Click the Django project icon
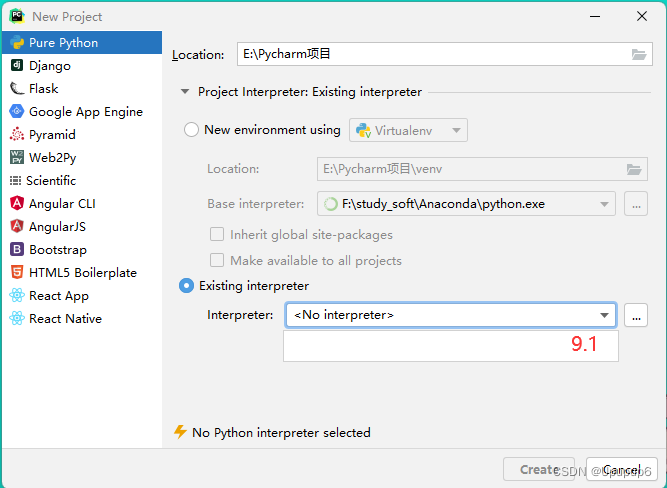667x488 pixels. point(17,65)
